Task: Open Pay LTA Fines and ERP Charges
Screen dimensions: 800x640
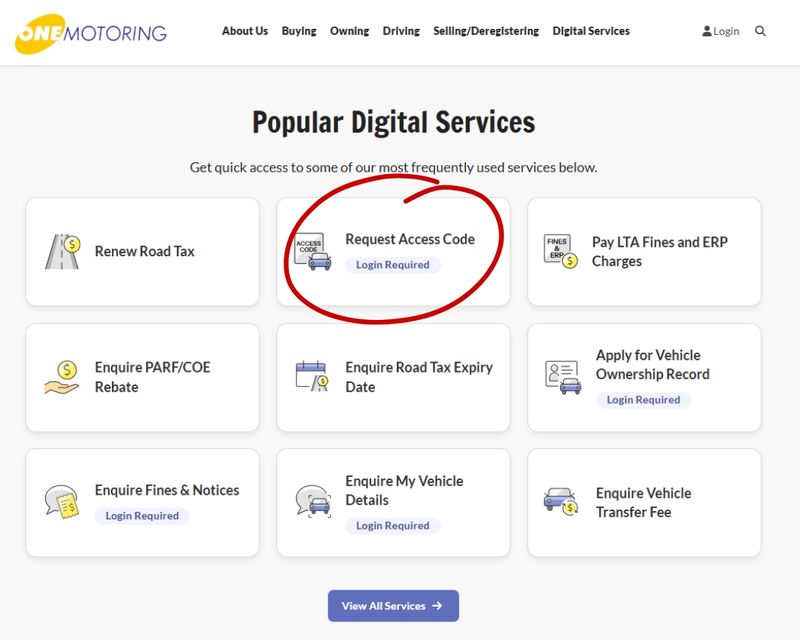Action: point(644,252)
